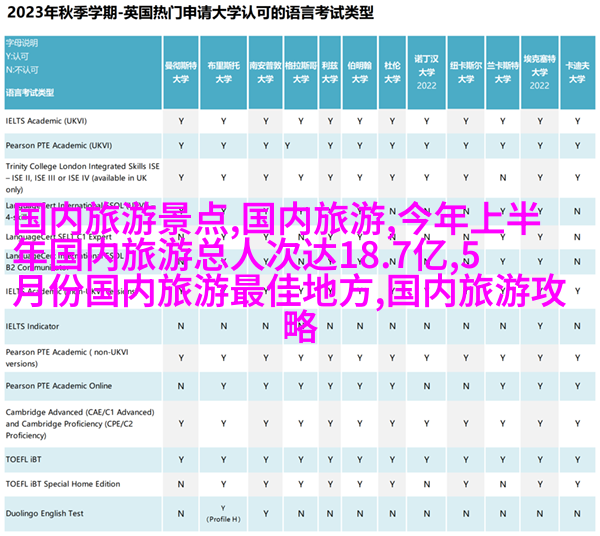
Task: Select the 布里斯托大学 column header
Action: 223,72
